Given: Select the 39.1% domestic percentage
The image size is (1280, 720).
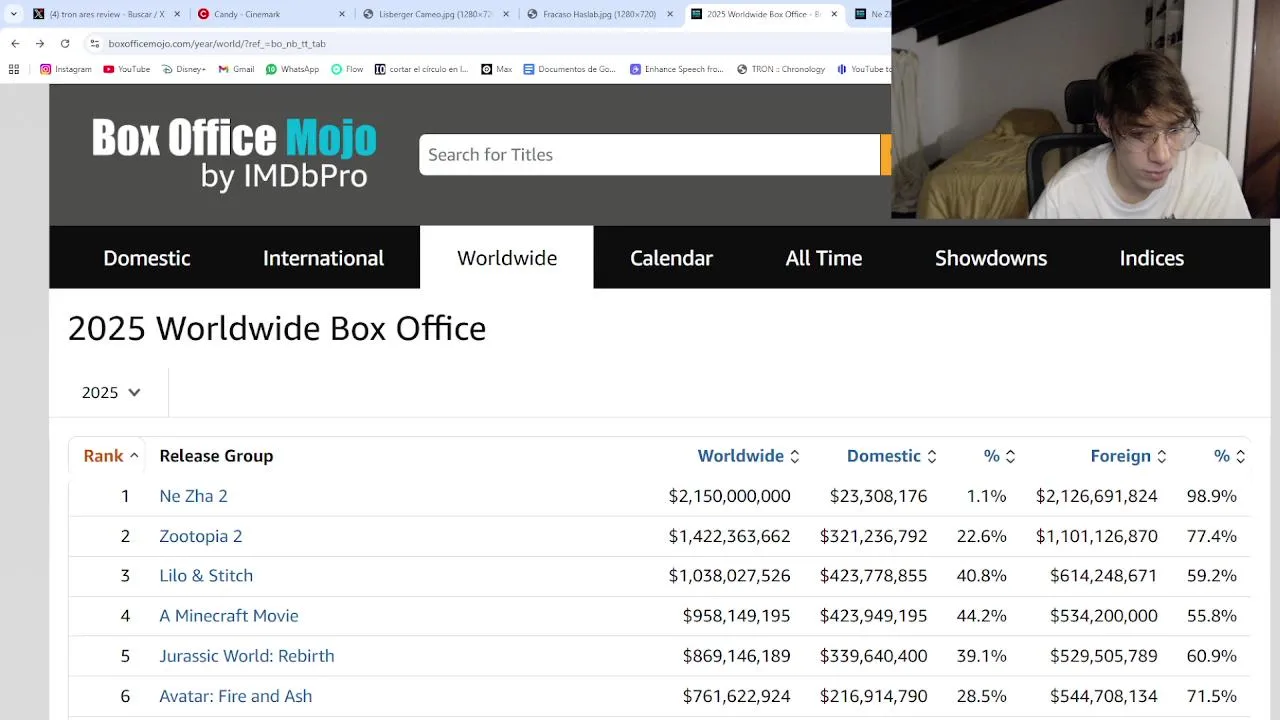Looking at the screenshot, I should click(981, 656).
